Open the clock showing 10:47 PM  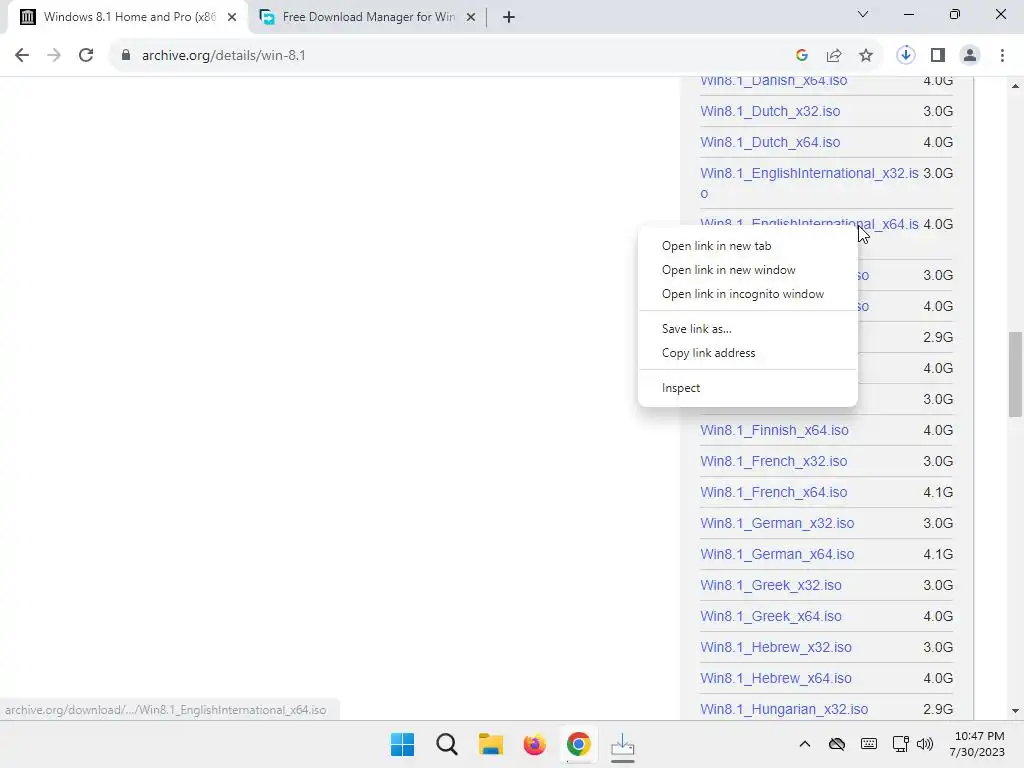[x=977, y=744]
